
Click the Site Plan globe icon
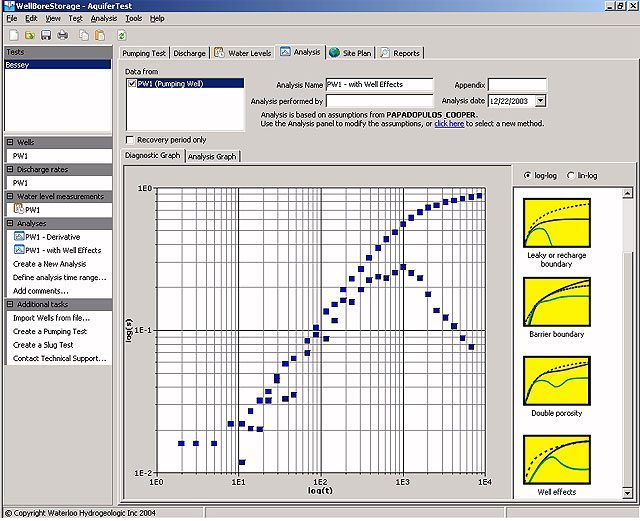pos(334,52)
